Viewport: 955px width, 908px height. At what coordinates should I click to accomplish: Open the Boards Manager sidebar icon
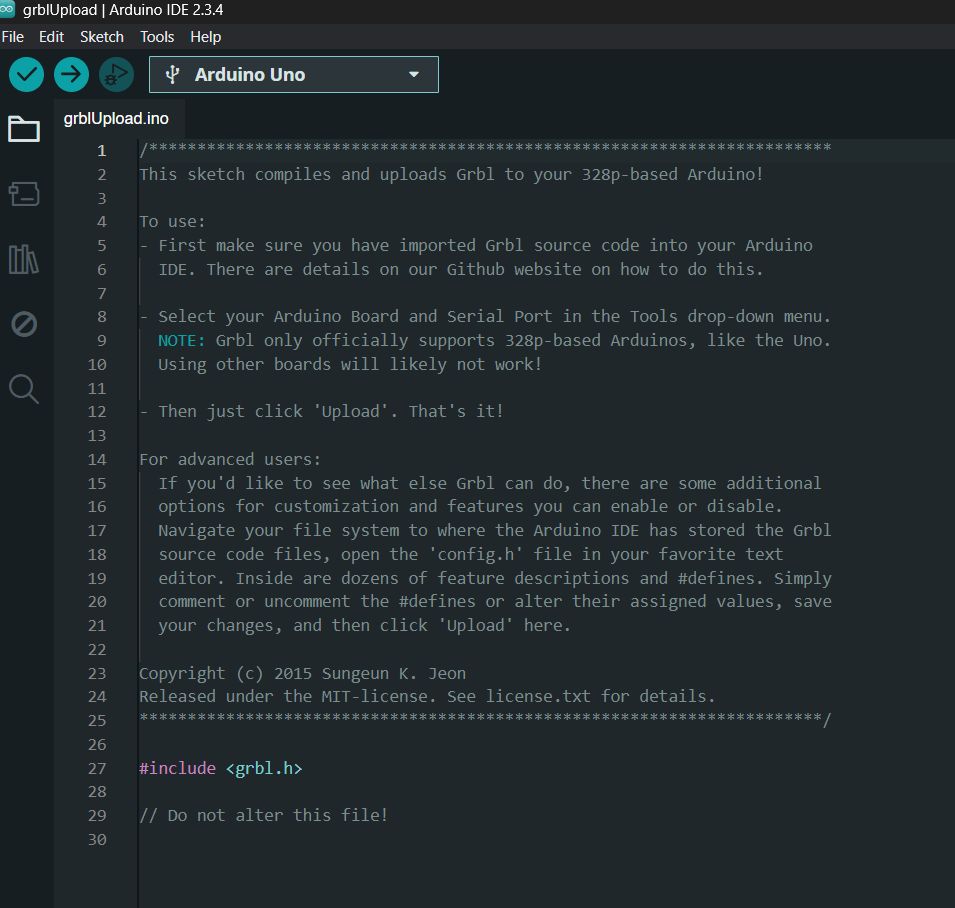tap(24, 194)
